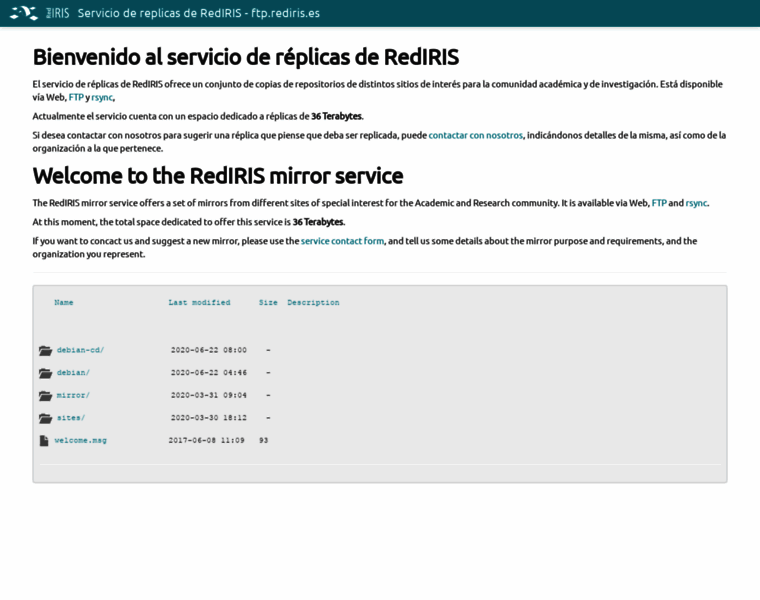The width and height of the screenshot is (760, 600).
Task: Browse the sites/ directory
Action: click(x=71, y=418)
